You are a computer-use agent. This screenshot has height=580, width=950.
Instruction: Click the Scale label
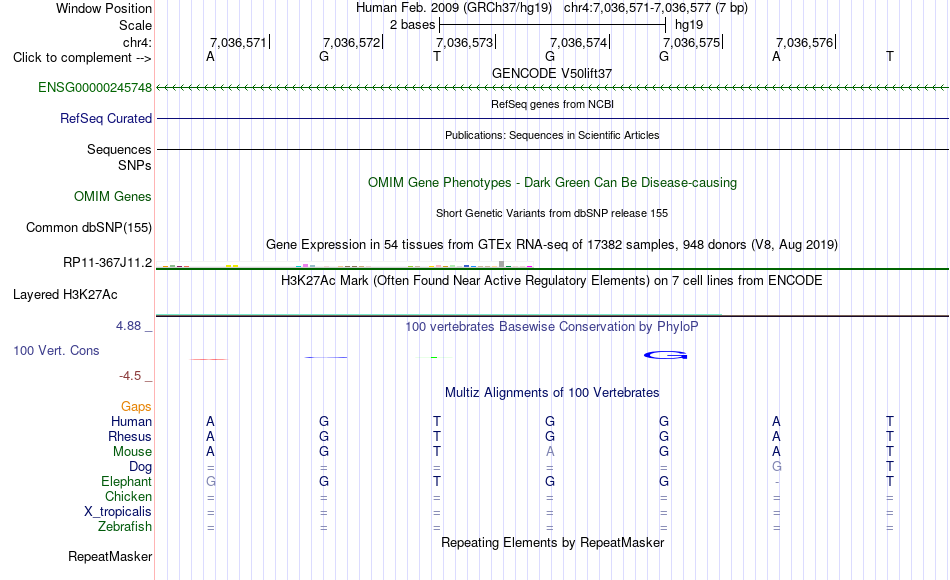tap(136, 25)
